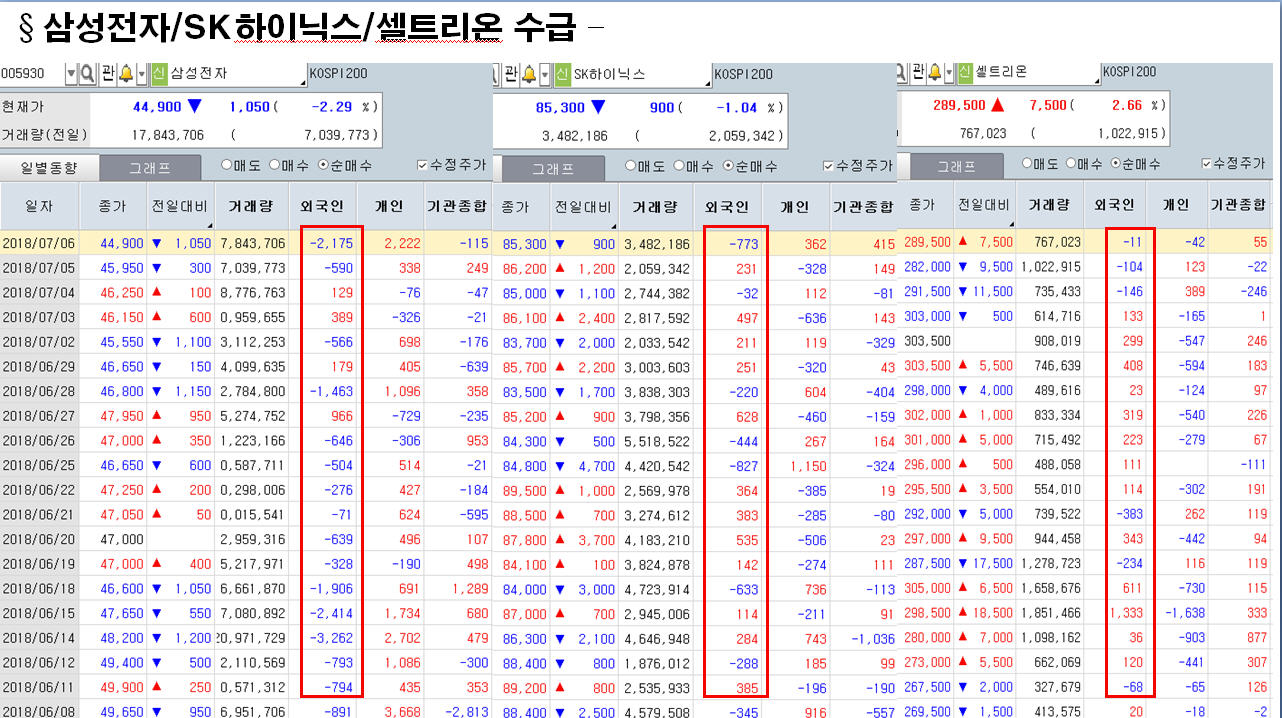Toggle 수정주가 checkbox in Samsung panel
This screenshot has width=1282, height=718.
423,166
